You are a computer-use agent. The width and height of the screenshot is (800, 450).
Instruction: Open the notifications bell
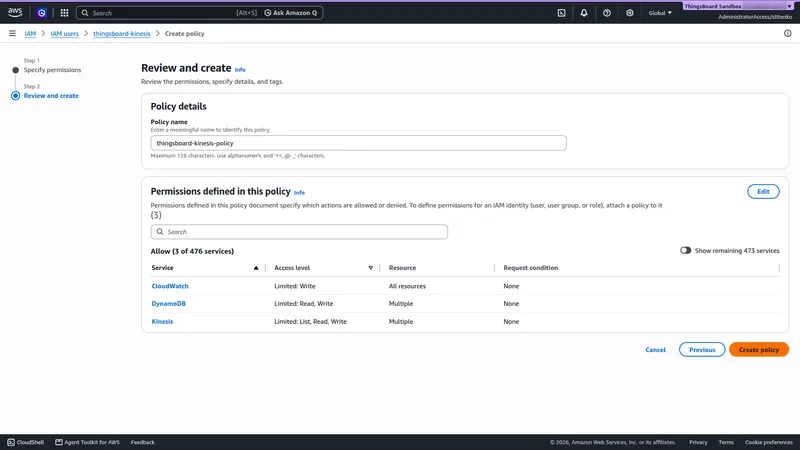pos(584,13)
